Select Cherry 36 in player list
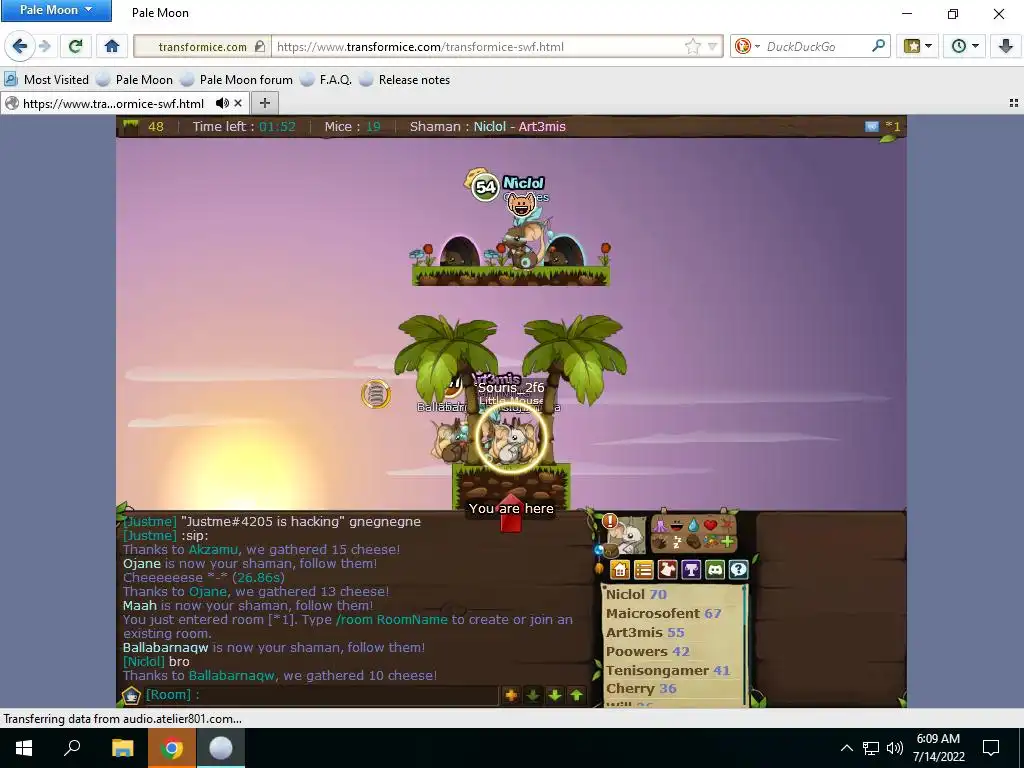This screenshot has height=768, width=1024. 641,688
